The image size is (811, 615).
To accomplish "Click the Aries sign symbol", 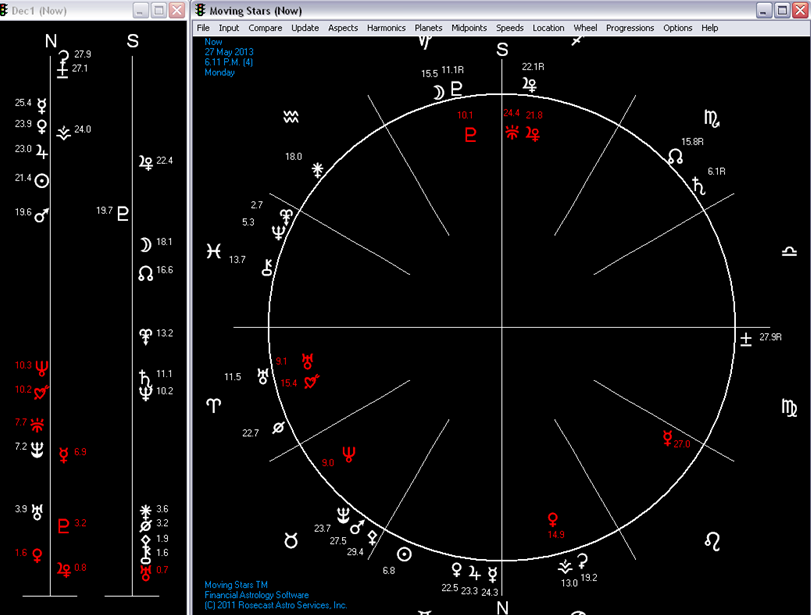I will [214, 405].
